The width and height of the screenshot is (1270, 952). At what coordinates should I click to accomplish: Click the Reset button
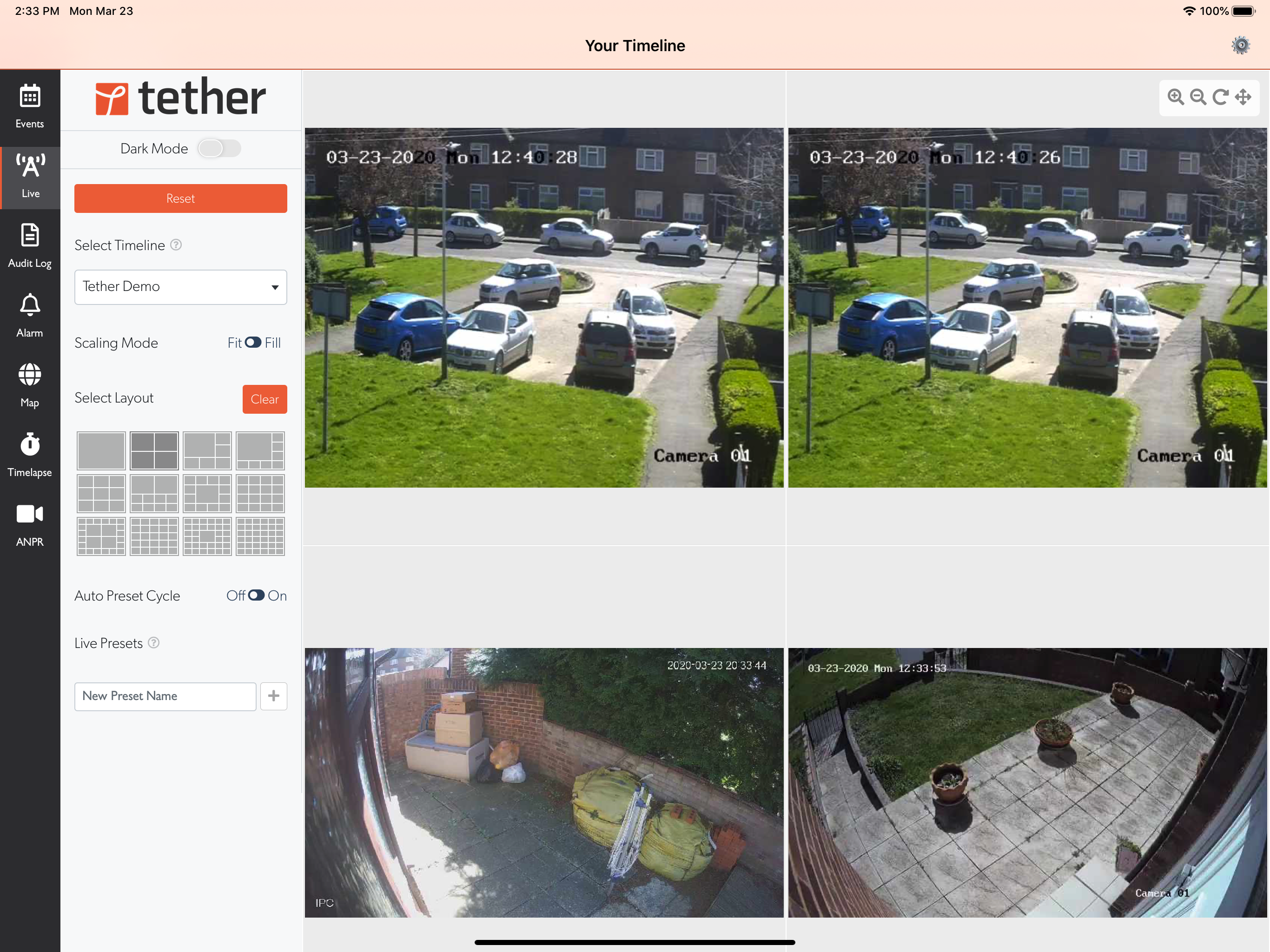(x=180, y=198)
